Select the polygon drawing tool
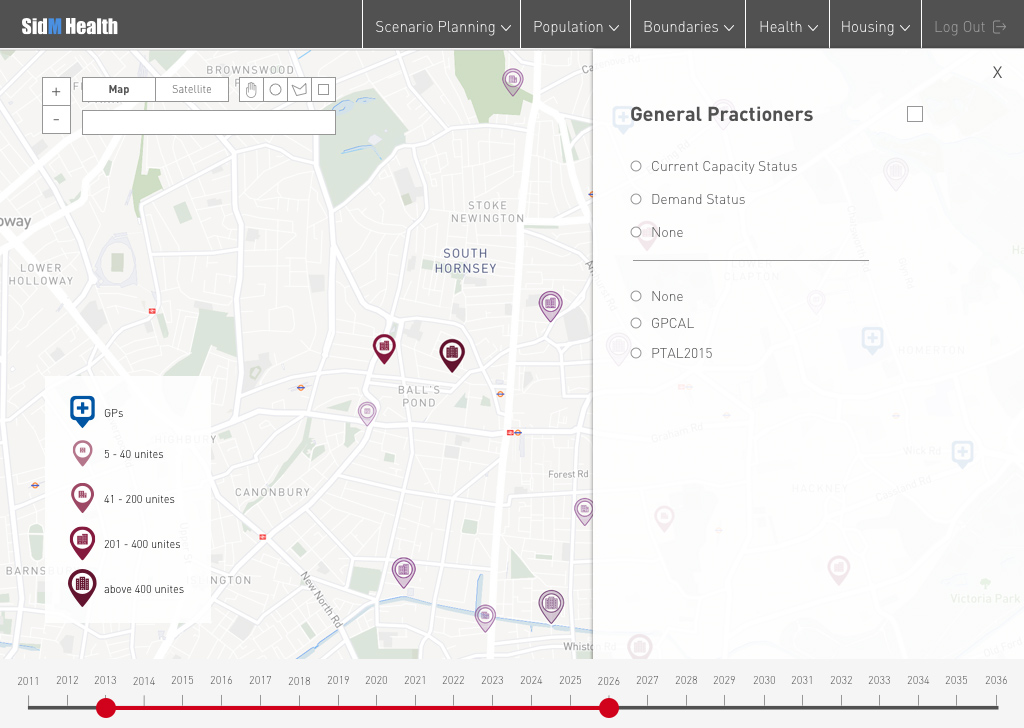 click(x=299, y=90)
